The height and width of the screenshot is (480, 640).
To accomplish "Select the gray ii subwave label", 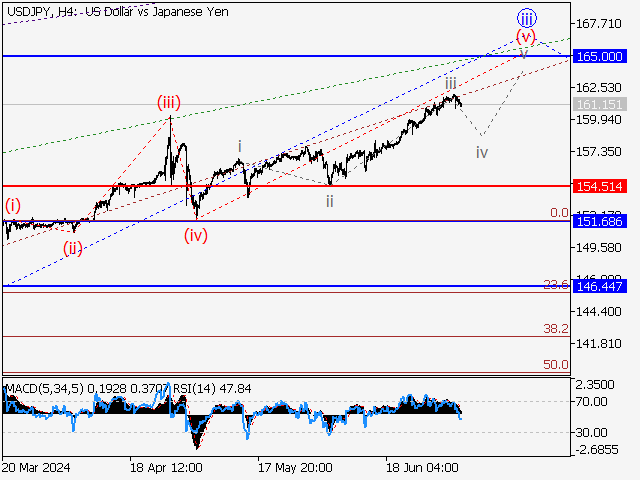I will (330, 201).
